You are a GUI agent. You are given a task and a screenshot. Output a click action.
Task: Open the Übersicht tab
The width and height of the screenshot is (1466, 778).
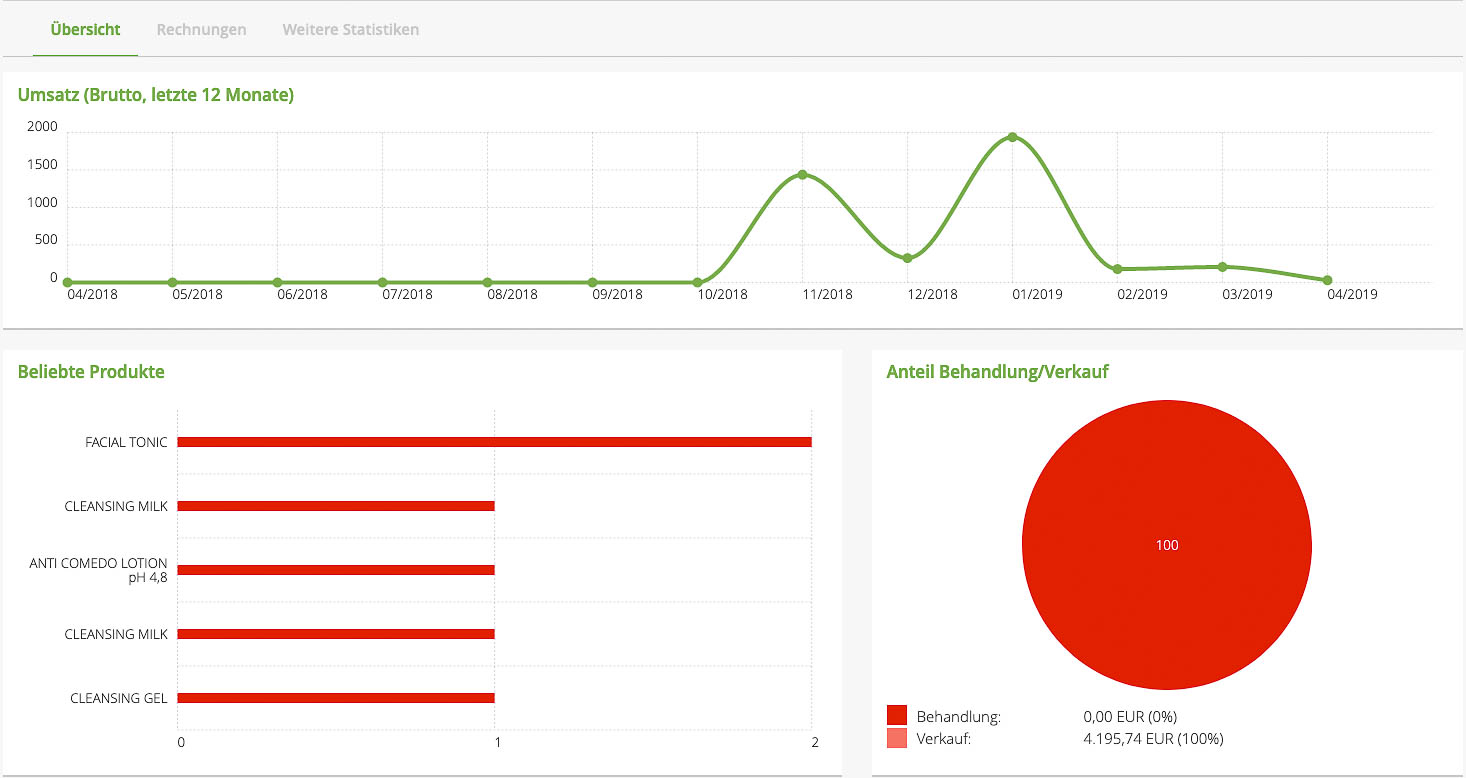tap(85, 29)
